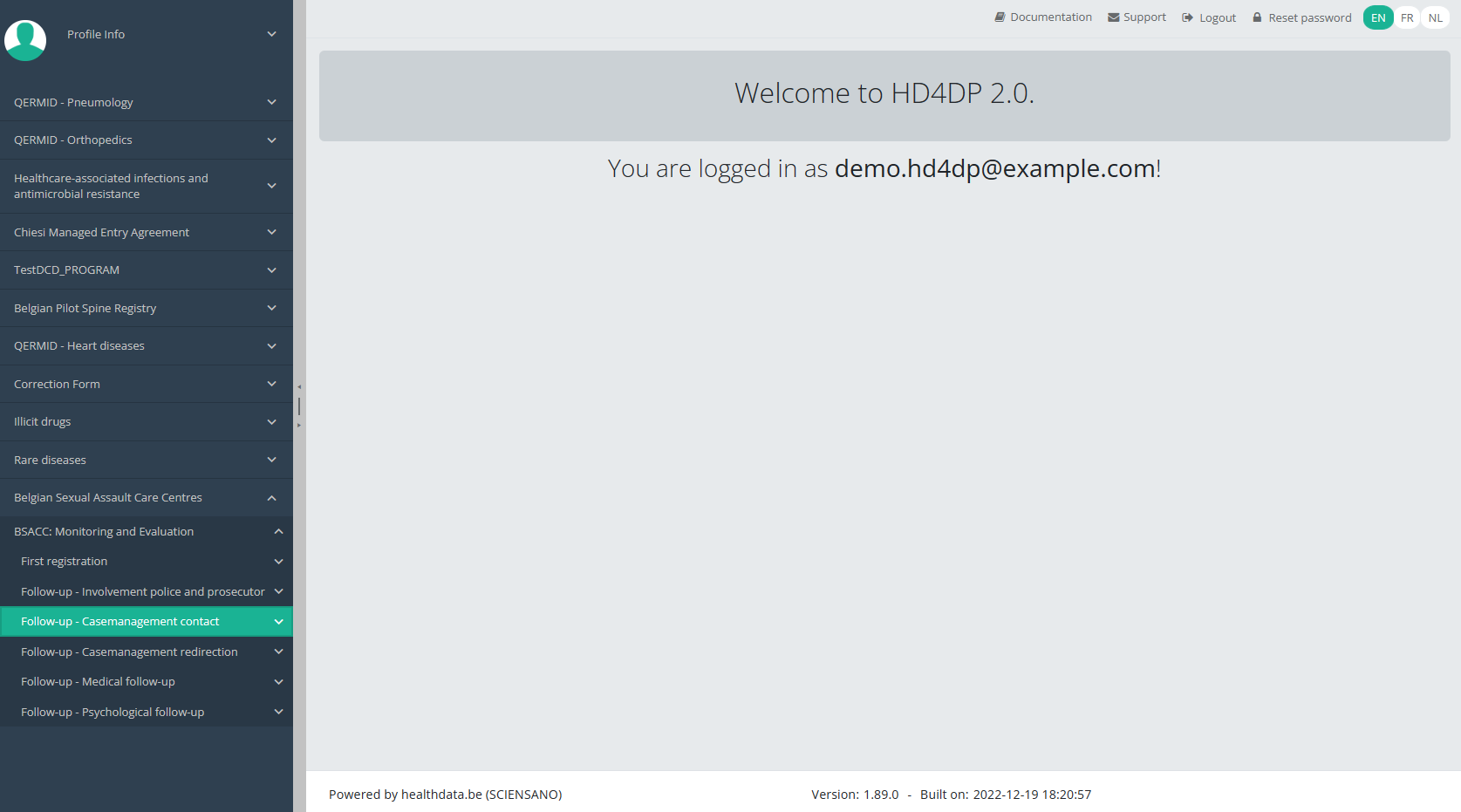The height and width of the screenshot is (812, 1461).
Task: Click the Support envelope icon
Action: [1113, 17]
